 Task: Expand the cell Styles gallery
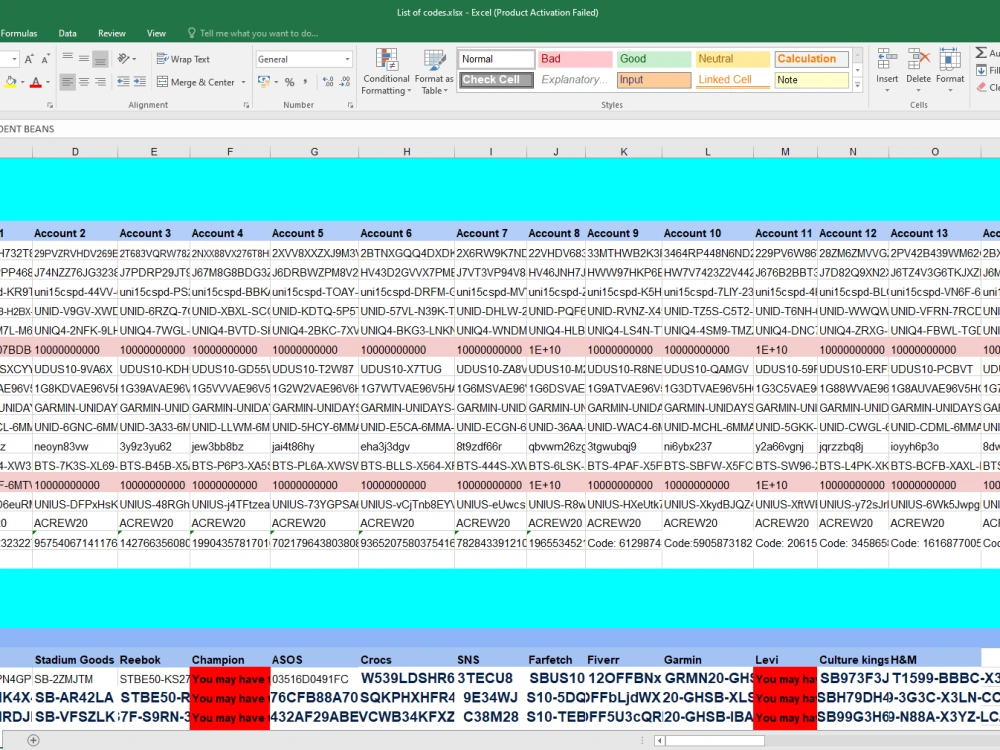point(858,84)
